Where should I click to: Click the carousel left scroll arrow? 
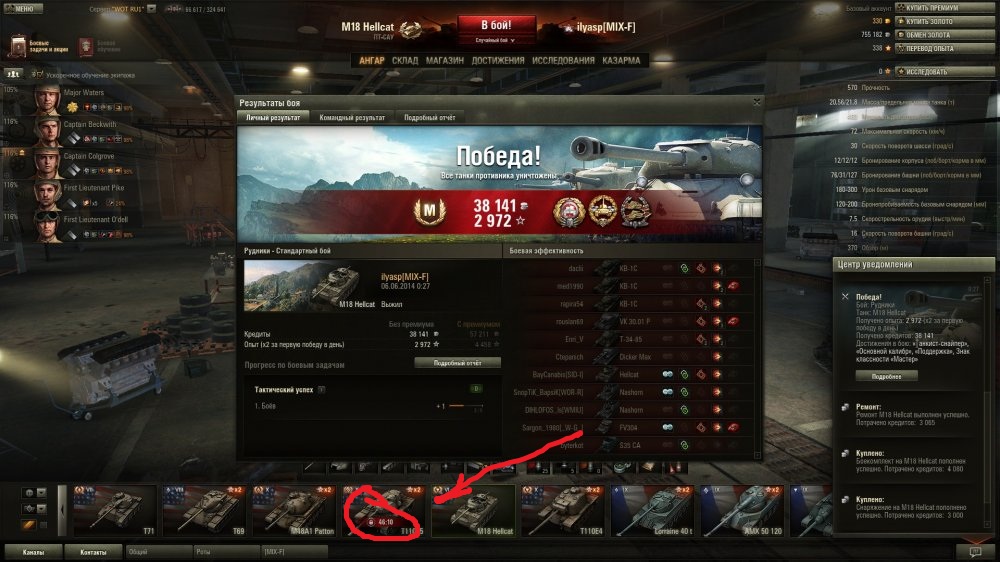(62, 510)
